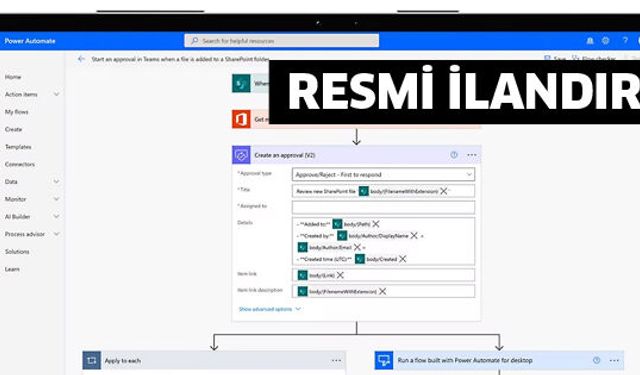
Task: Click into the Item link field
Action: click(383, 275)
